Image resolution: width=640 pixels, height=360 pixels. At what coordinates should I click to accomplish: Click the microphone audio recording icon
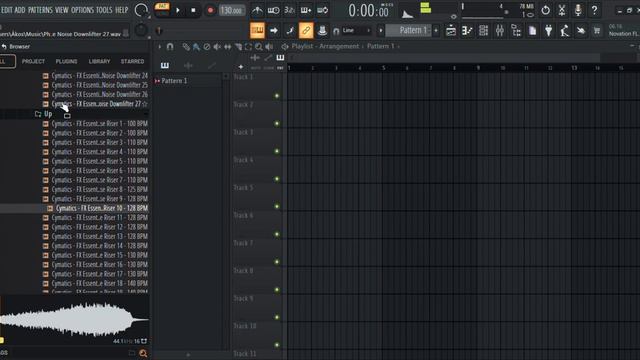point(578,10)
